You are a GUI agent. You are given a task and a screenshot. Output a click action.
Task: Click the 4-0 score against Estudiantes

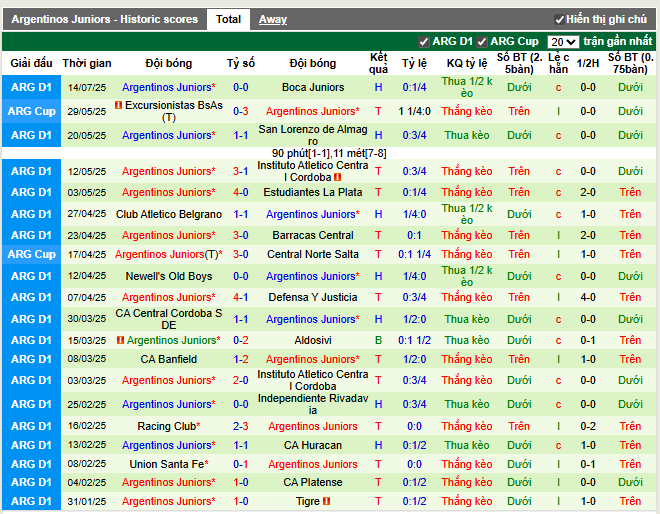[241, 192]
